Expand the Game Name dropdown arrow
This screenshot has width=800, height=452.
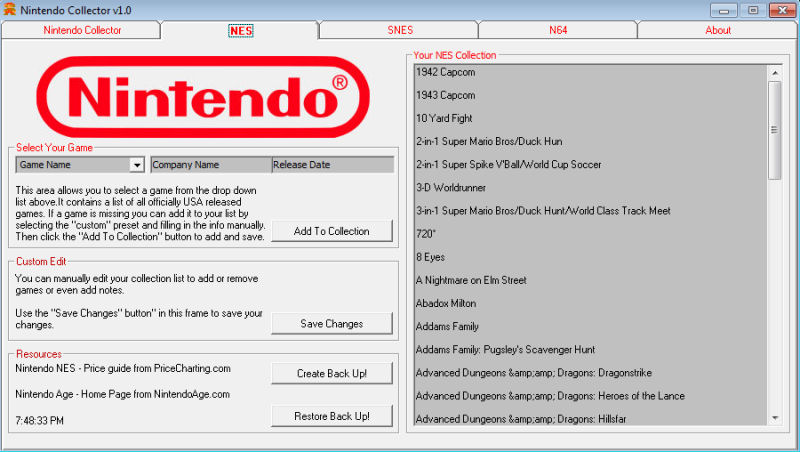click(137, 165)
